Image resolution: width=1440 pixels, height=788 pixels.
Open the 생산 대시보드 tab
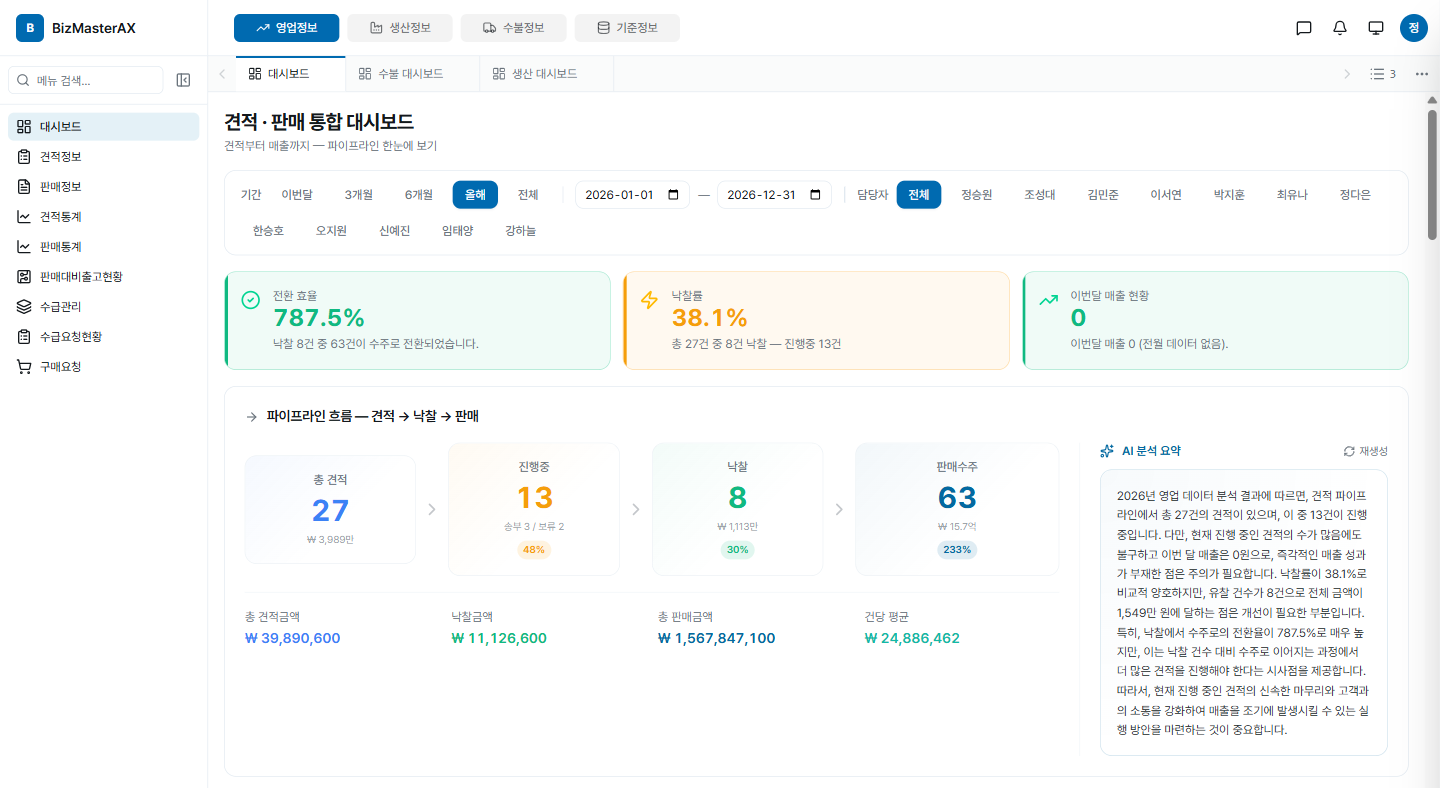pos(546,74)
